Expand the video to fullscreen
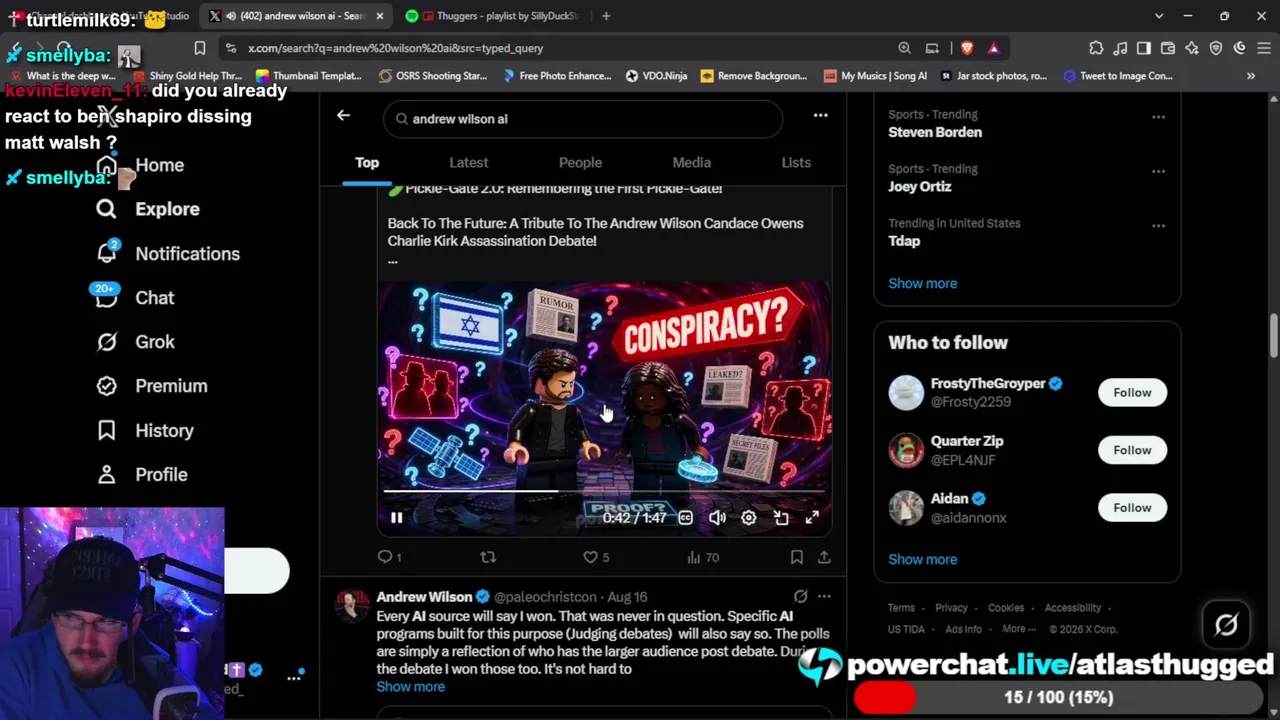The width and height of the screenshot is (1280, 720). [812, 517]
